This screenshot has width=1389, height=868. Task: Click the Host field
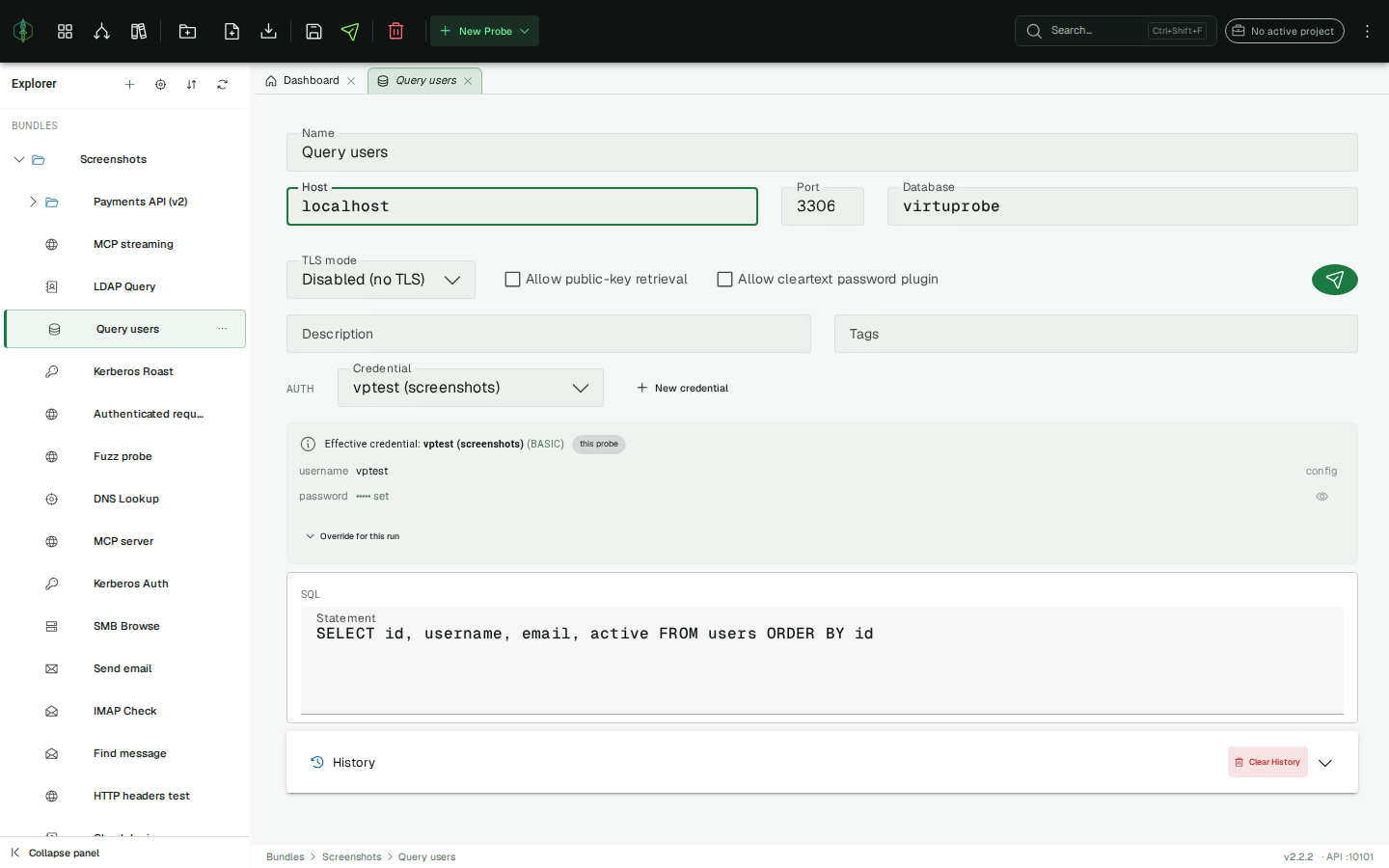tap(522, 206)
